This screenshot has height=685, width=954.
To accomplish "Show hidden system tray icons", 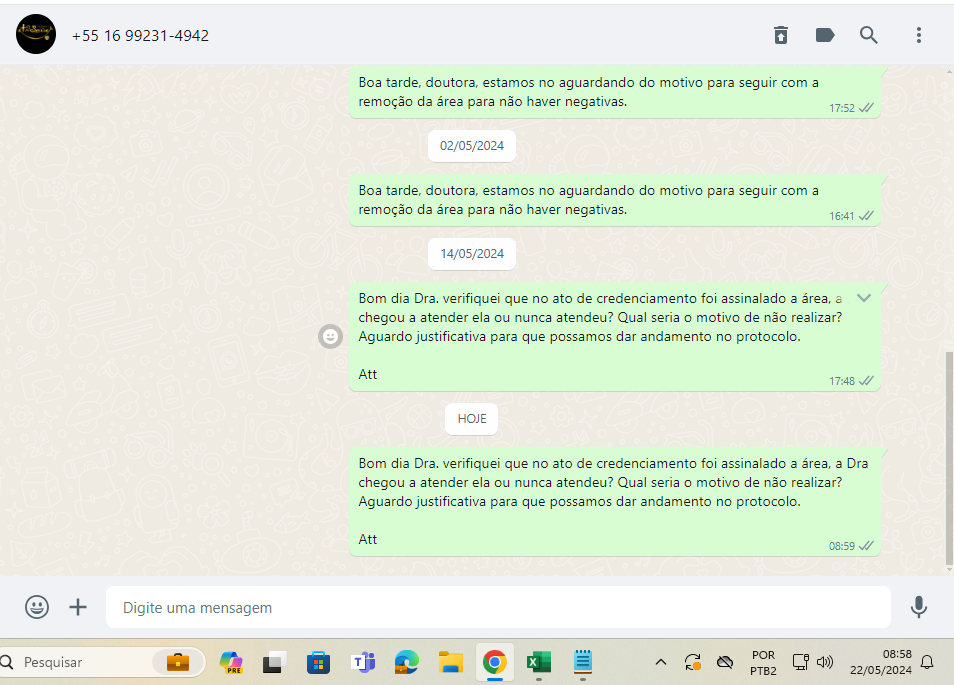I will point(660,662).
